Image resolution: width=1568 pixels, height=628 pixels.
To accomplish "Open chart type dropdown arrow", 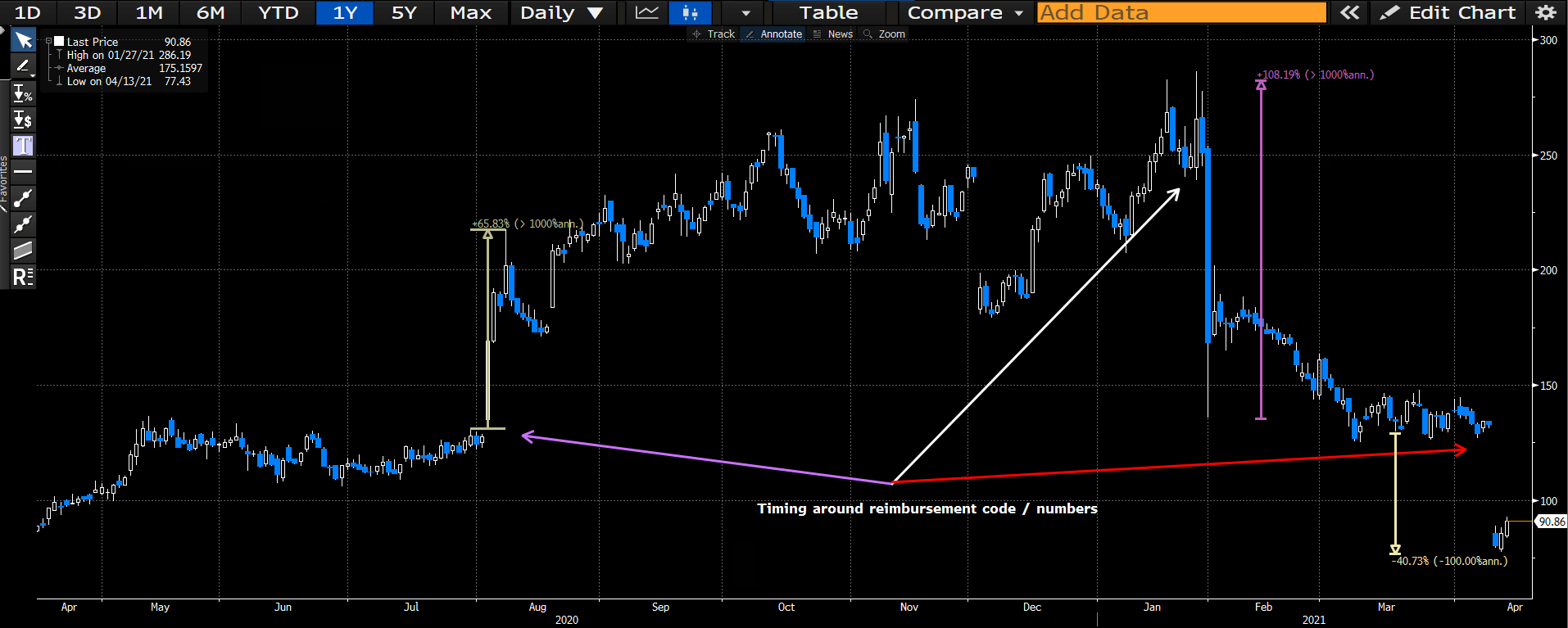I will (745, 13).
